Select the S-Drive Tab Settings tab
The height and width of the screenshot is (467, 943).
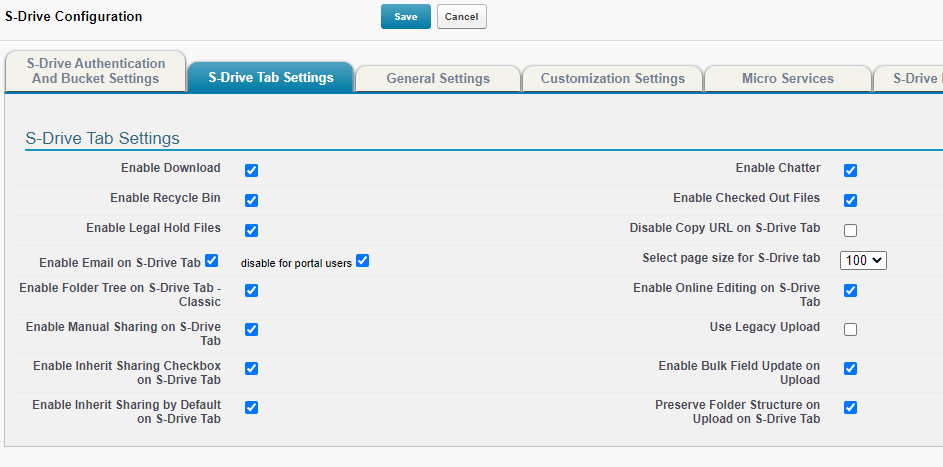tap(271, 77)
